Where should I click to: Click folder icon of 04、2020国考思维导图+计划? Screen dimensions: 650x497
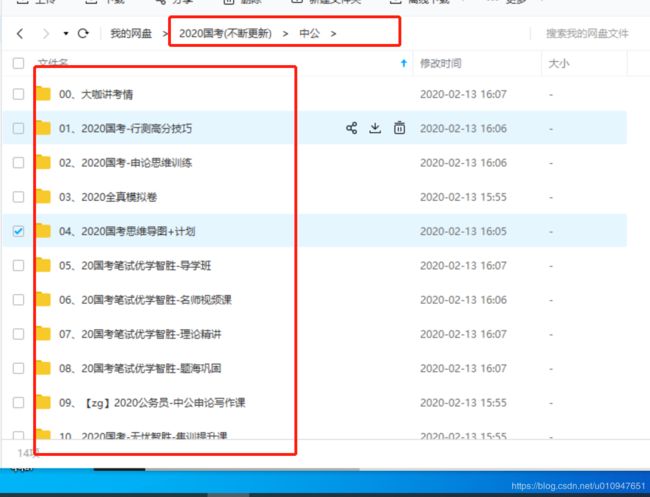pyautogui.click(x=43, y=231)
